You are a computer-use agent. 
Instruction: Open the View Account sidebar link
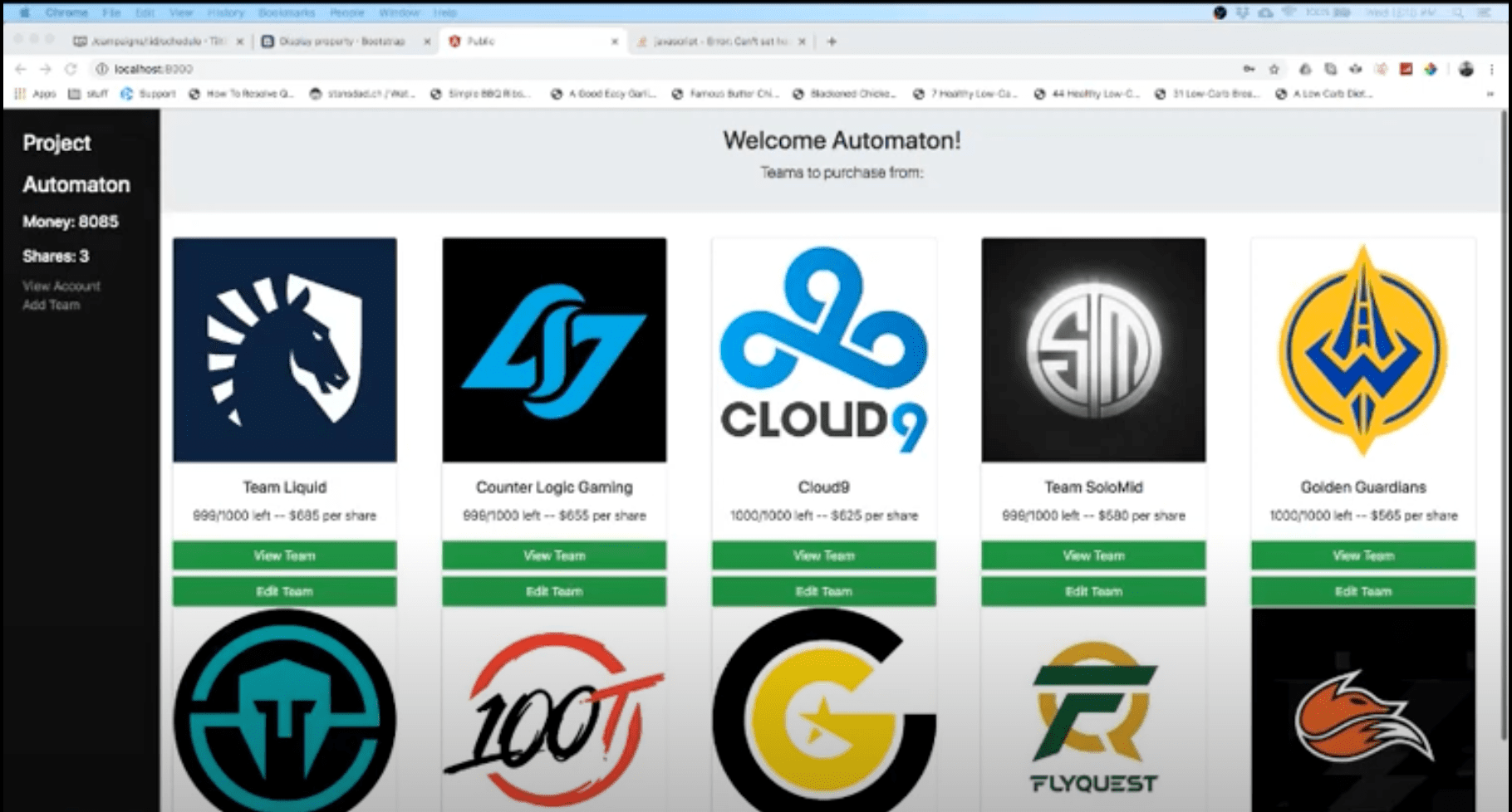click(x=61, y=286)
